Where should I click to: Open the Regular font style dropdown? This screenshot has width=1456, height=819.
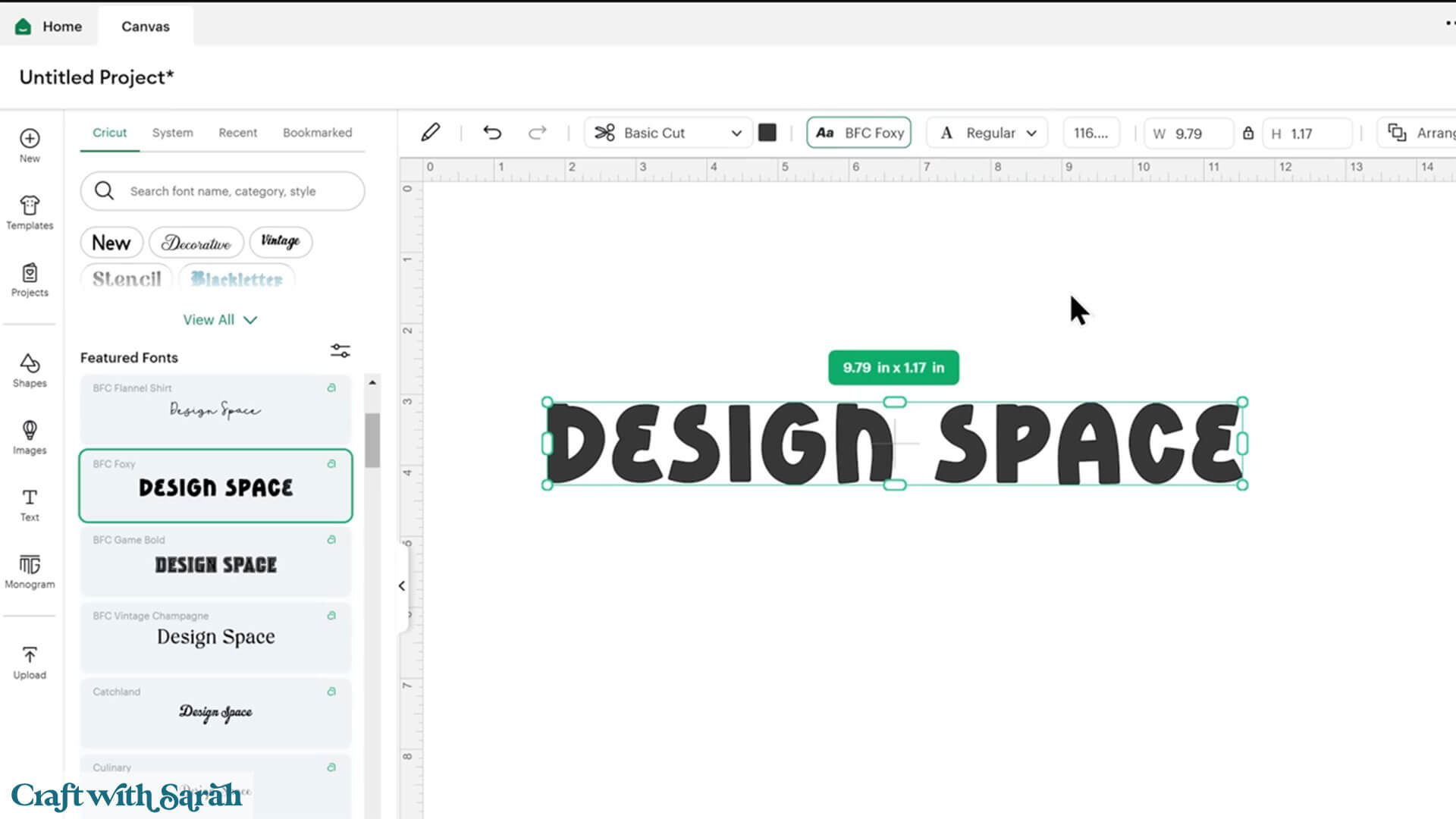click(x=987, y=133)
